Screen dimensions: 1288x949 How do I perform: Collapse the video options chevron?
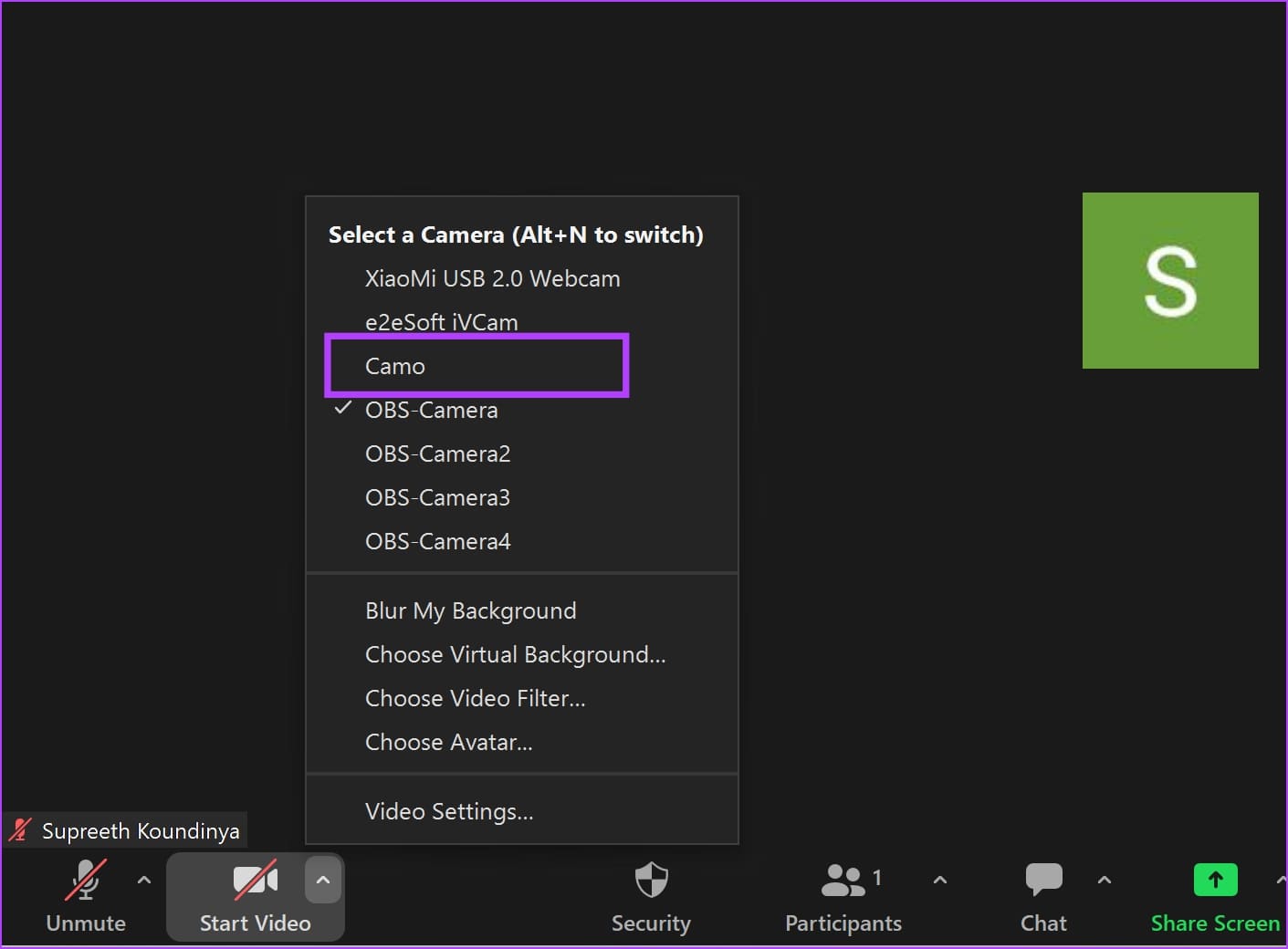tap(322, 880)
